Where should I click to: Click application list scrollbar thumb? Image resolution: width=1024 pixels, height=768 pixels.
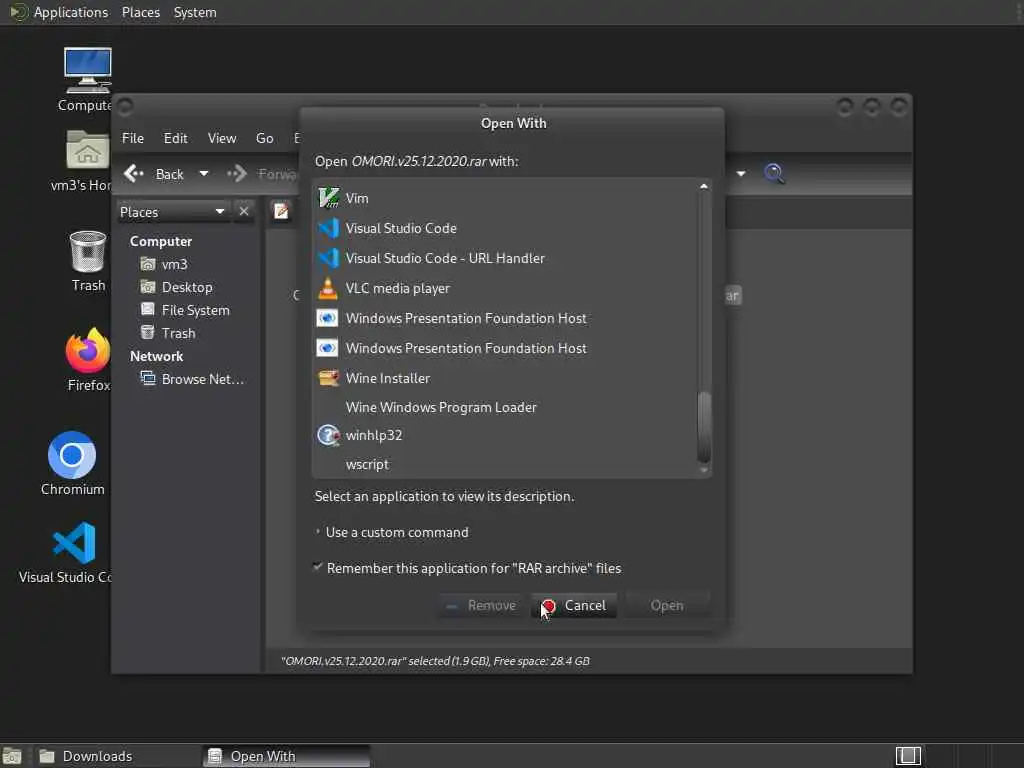703,426
